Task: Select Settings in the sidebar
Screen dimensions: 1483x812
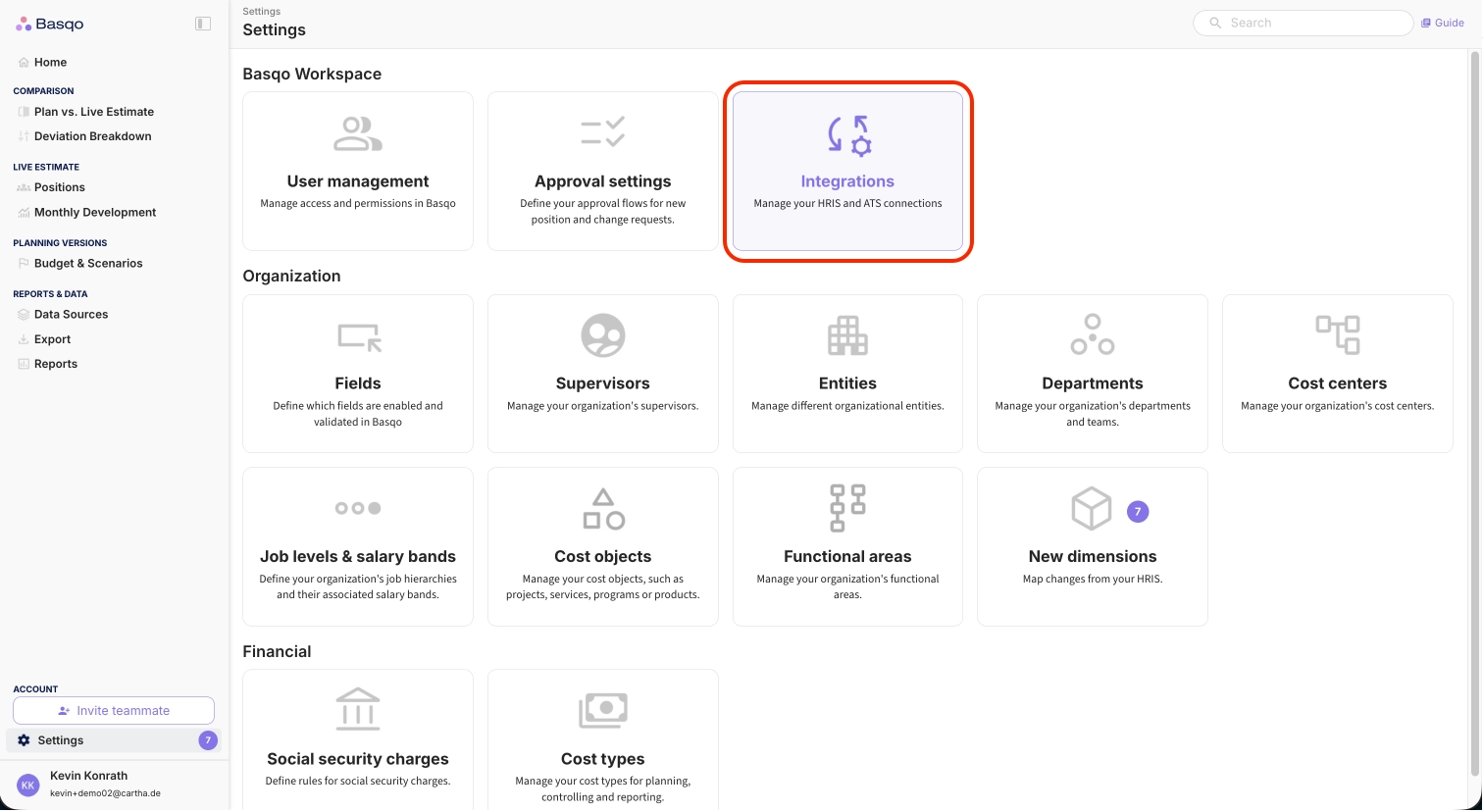Action: (x=114, y=740)
